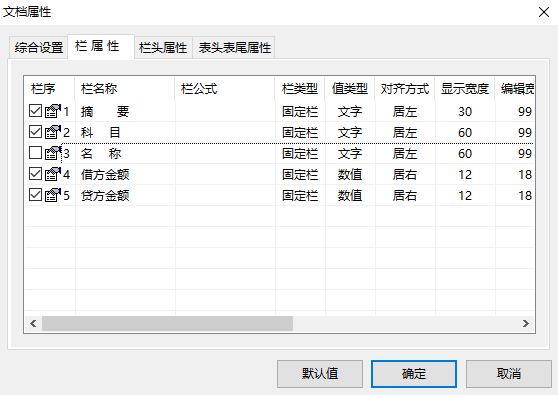Select the 摘要 column name cell
Screen dimensions: 558x395
tap(125, 111)
